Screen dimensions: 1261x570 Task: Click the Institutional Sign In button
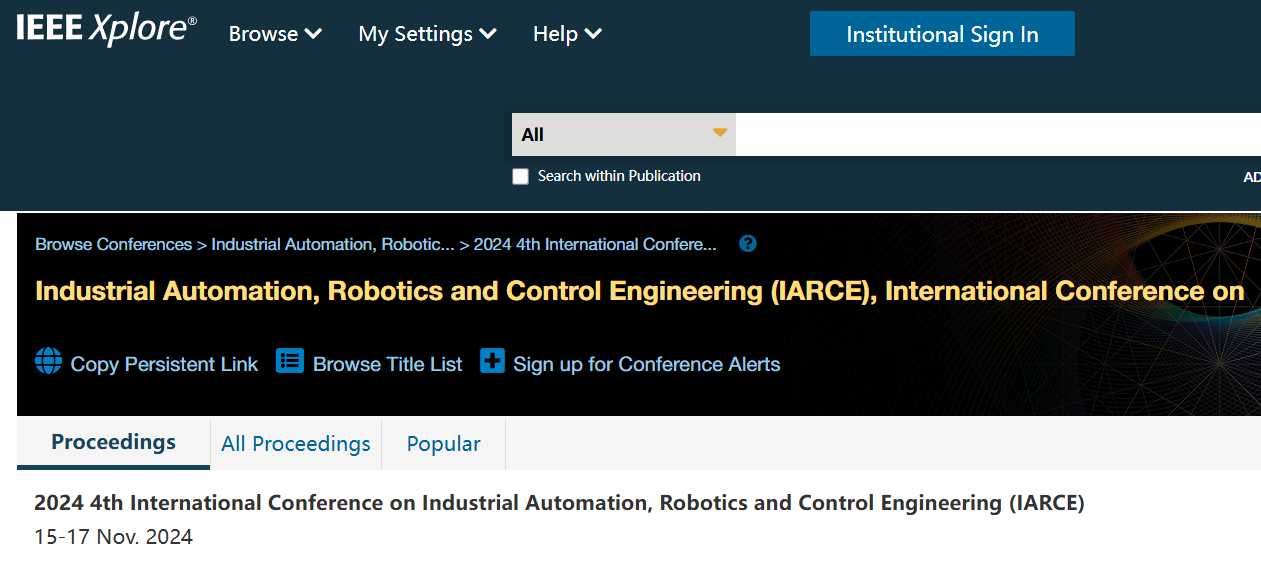point(942,34)
